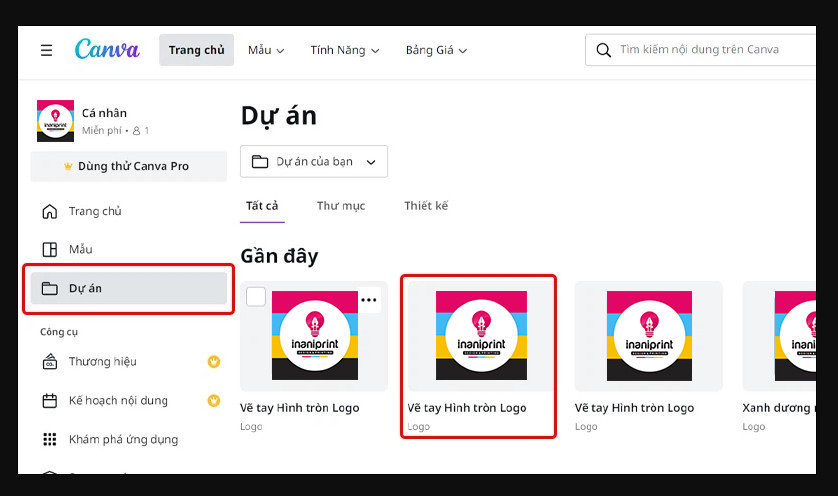Open the third Vẽ tay Hình tròn Logo thumbnail
The image size is (838, 496).
649,336
